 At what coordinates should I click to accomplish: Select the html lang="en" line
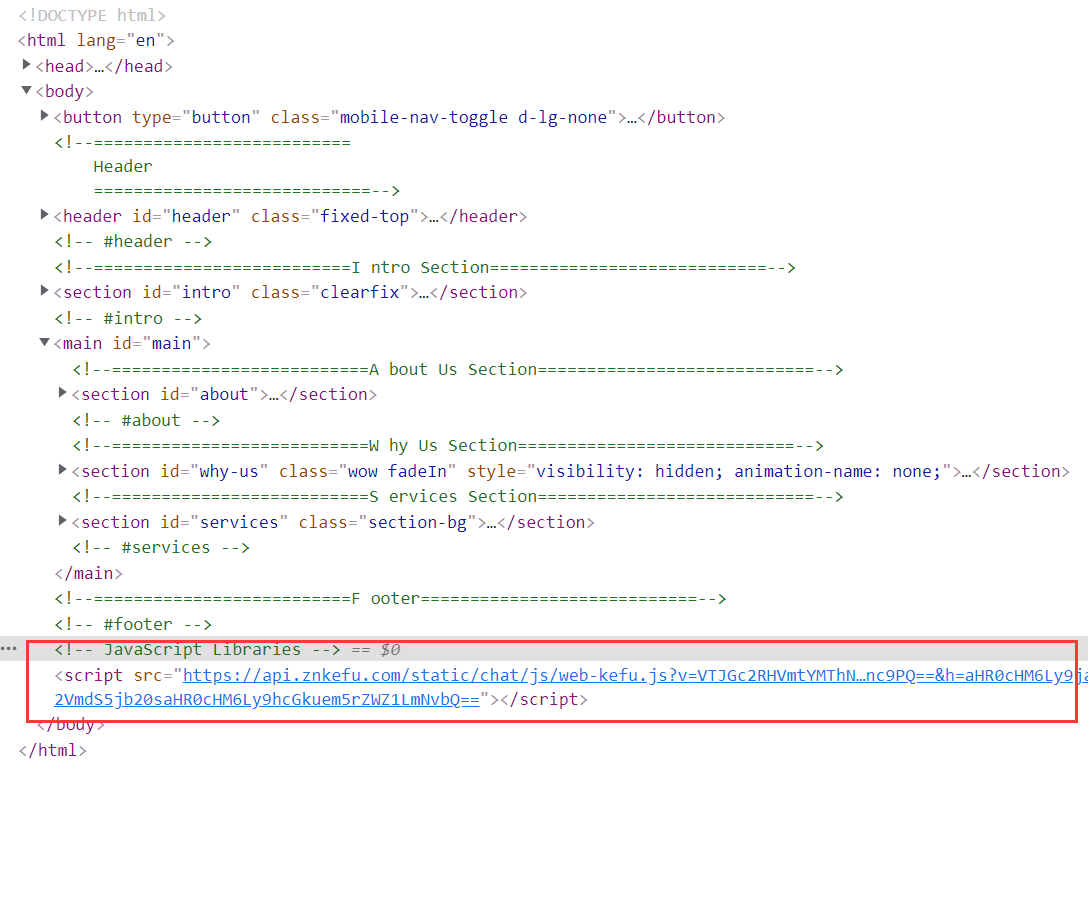click(x=96, y=40)
